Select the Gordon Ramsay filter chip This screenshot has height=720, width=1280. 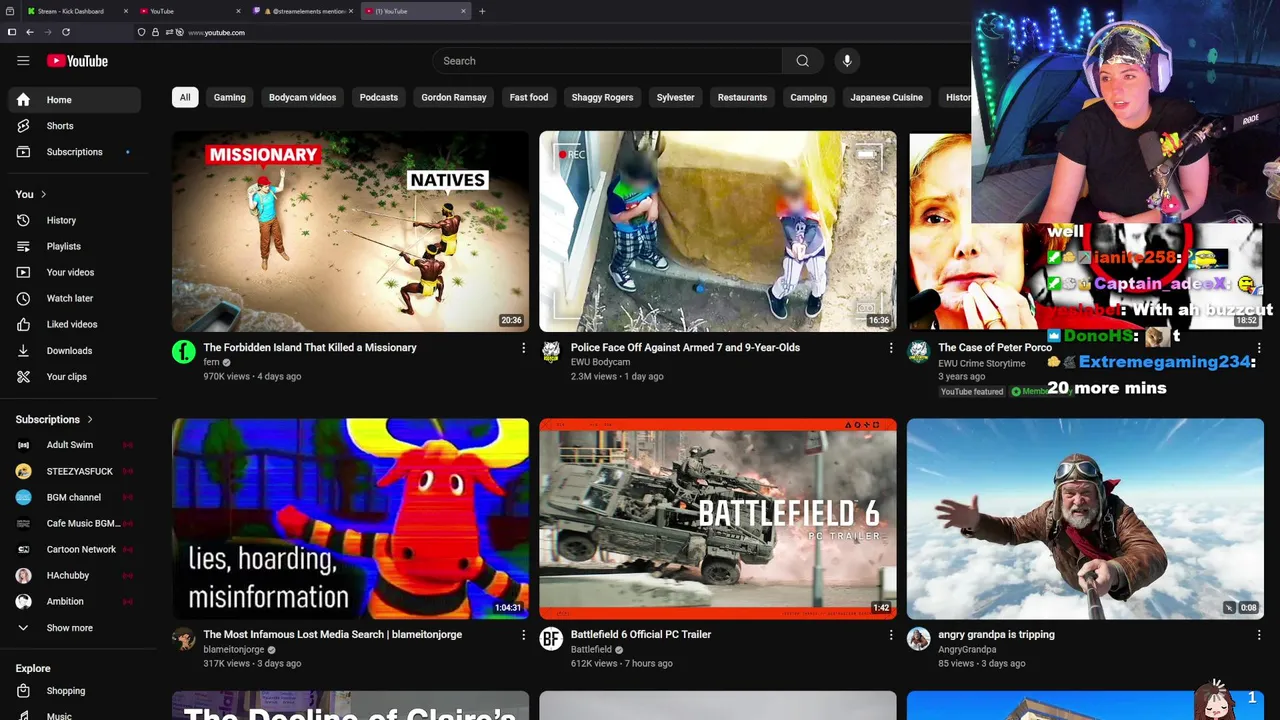pos(454,97)
